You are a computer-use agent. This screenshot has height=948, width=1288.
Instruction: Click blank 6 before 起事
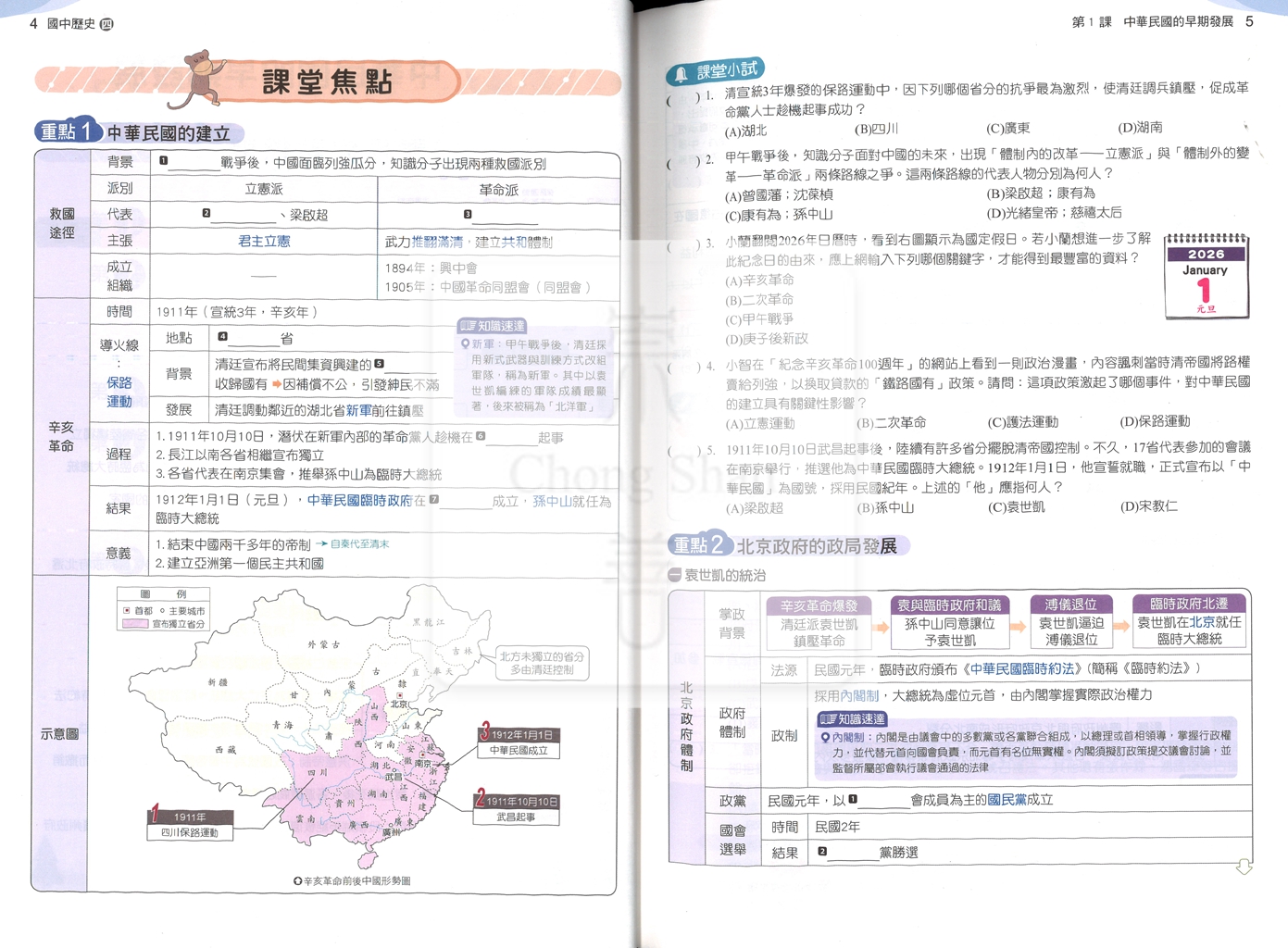pyautogui.click(x=506, y=437)
